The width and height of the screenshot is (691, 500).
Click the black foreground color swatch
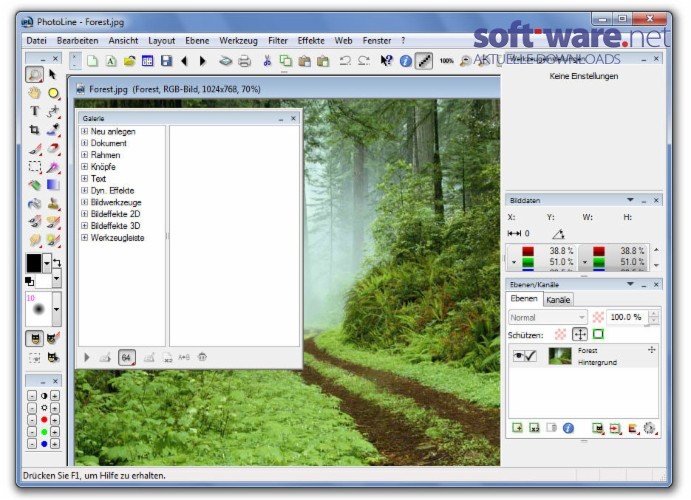pos(34,263)
